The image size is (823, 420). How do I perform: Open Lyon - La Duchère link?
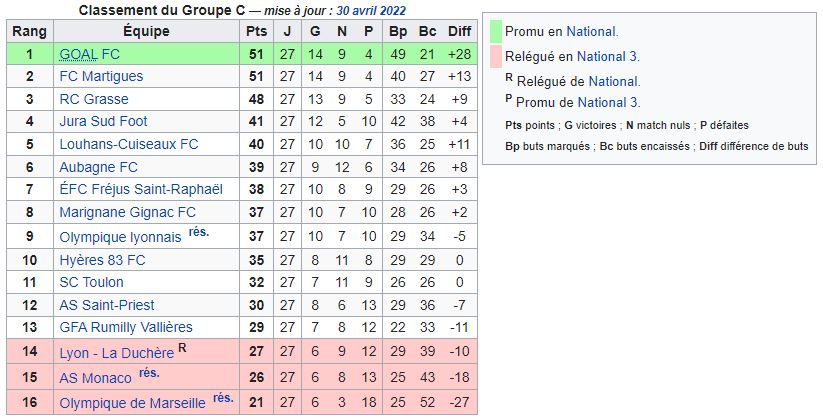(x=117, y=353)
